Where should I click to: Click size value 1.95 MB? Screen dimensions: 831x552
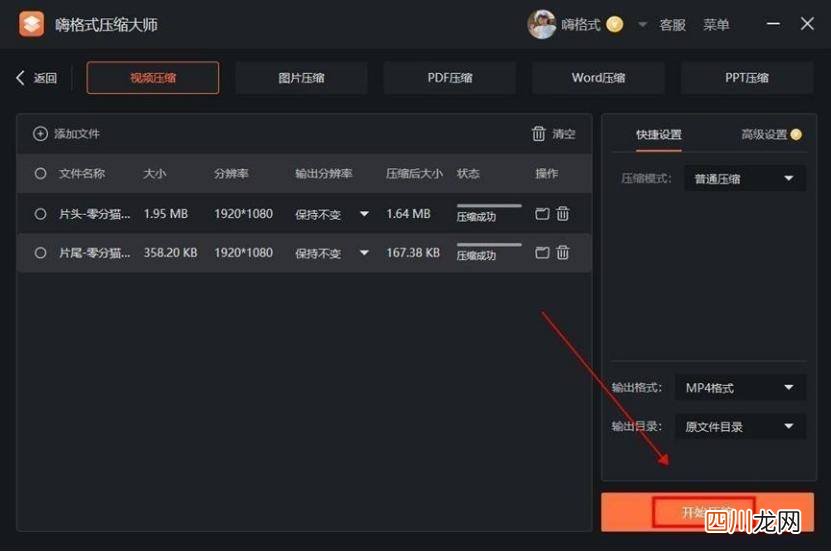click(166, 214)
